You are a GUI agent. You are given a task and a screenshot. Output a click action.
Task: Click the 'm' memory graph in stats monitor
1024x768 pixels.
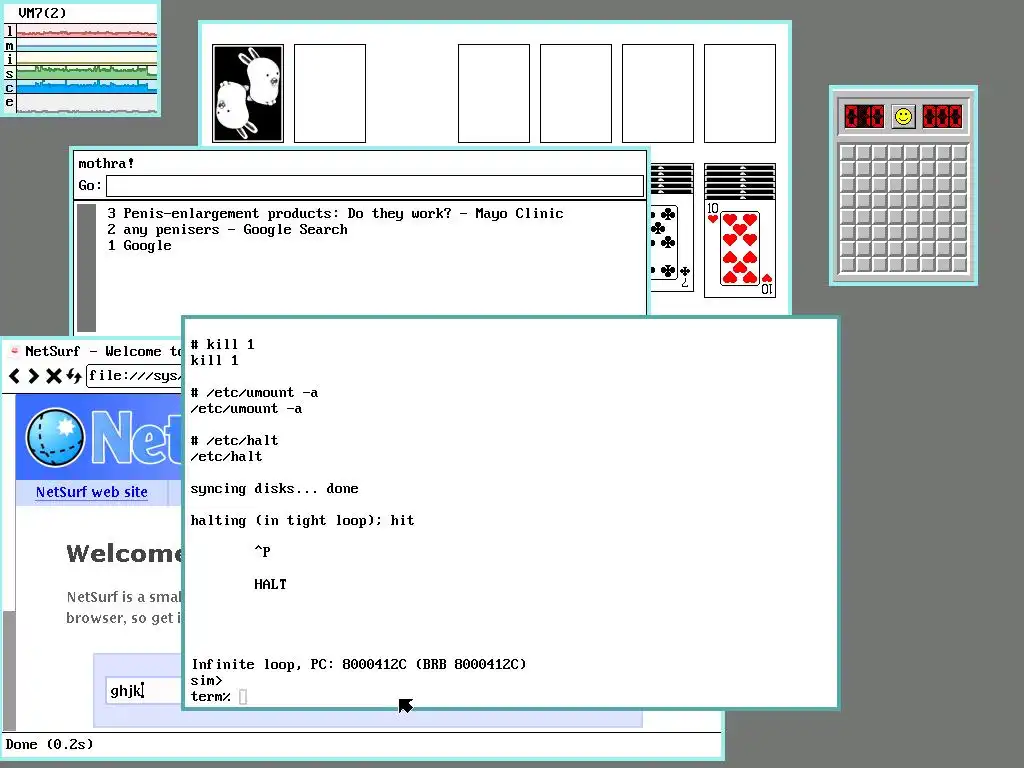[86, 45]
